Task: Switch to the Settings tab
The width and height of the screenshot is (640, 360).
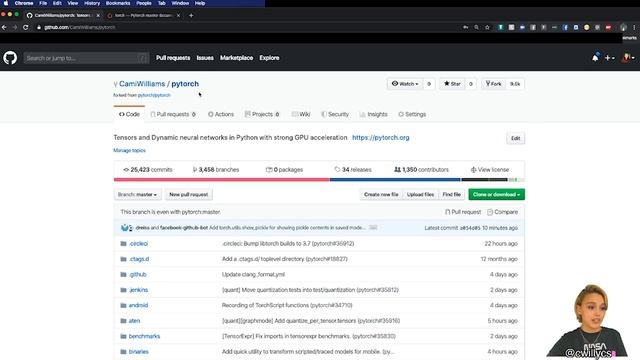Action: coord(412,114)
